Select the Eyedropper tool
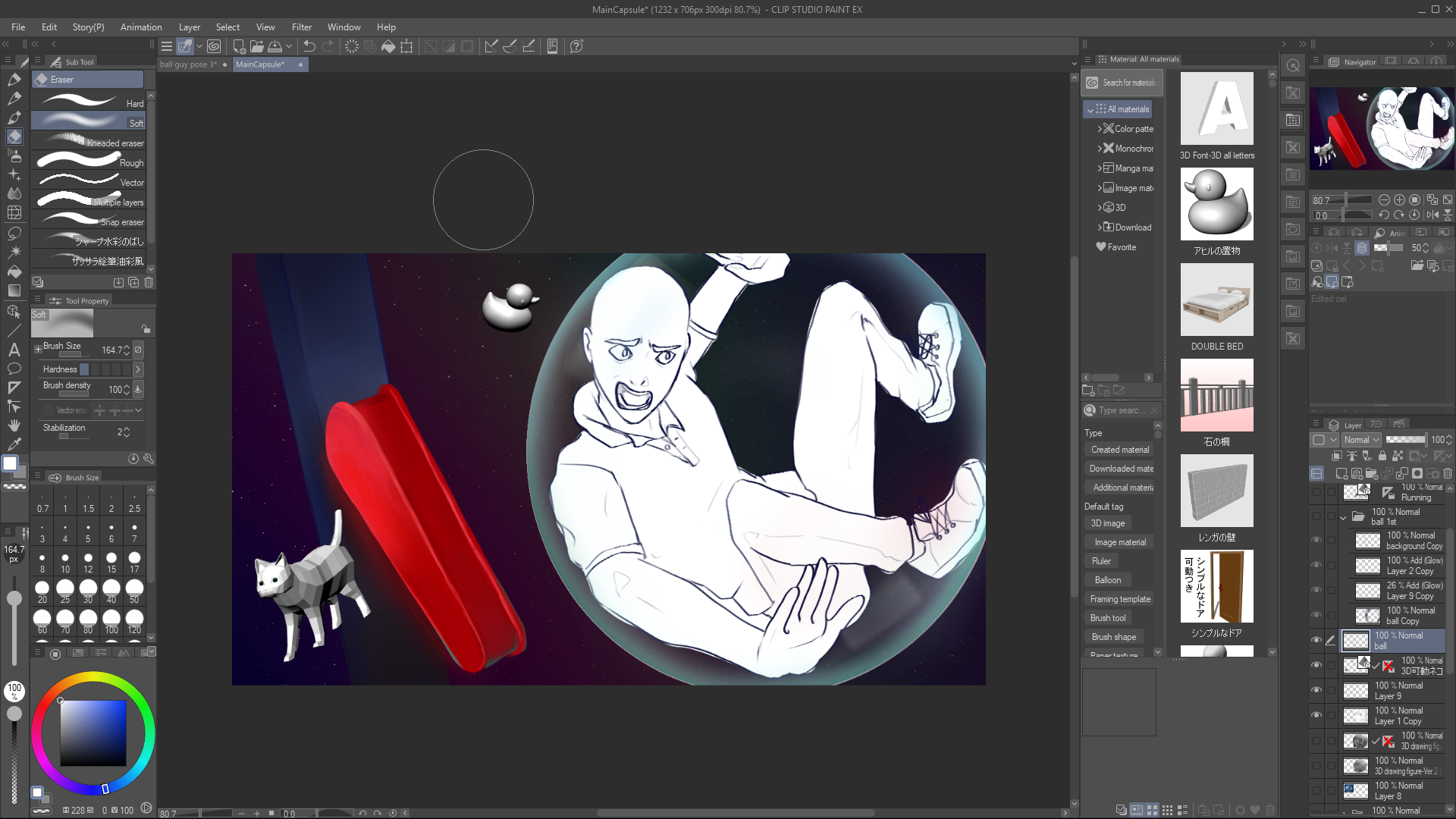Image resolution: width=1456 pixels, height=819 pixels. coord(14,445)
